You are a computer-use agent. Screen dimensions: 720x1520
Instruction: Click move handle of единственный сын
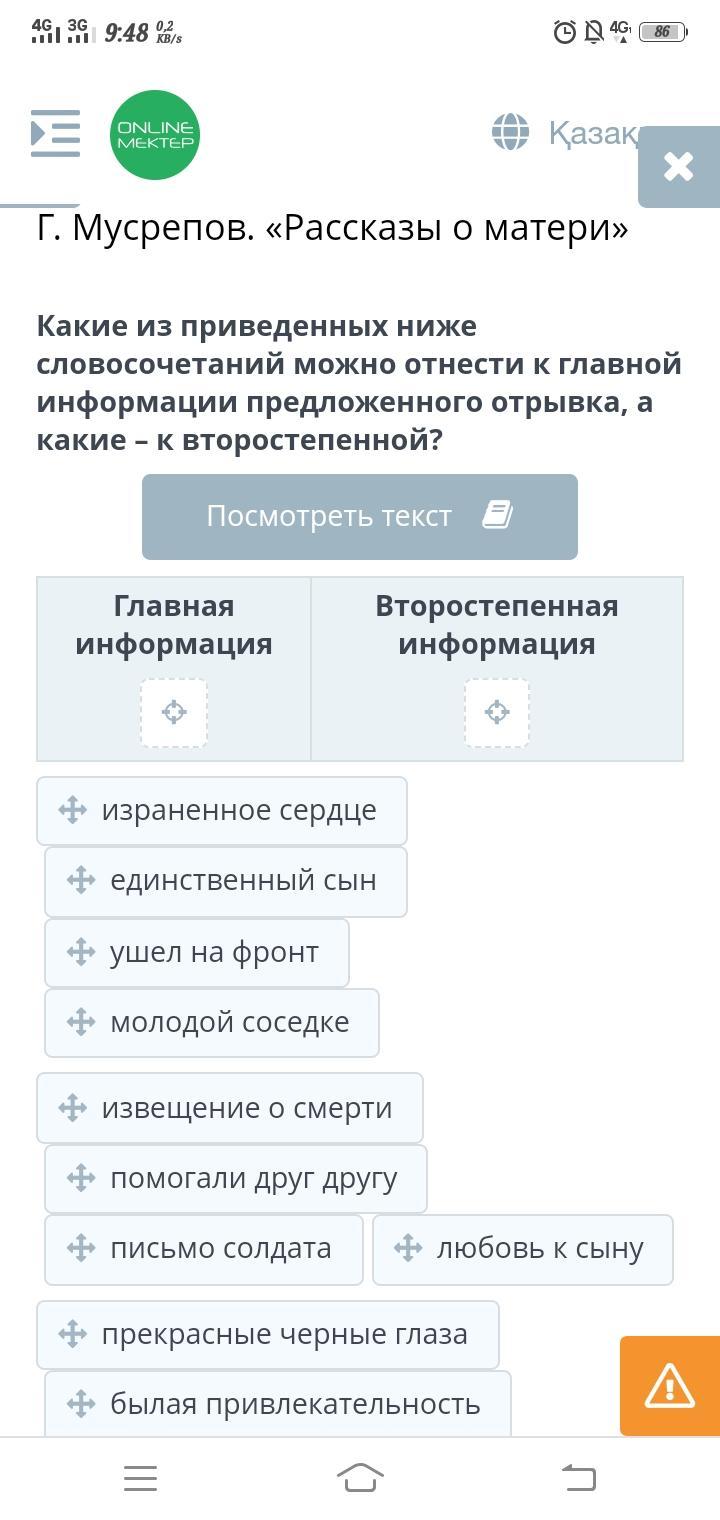[81, 880]
